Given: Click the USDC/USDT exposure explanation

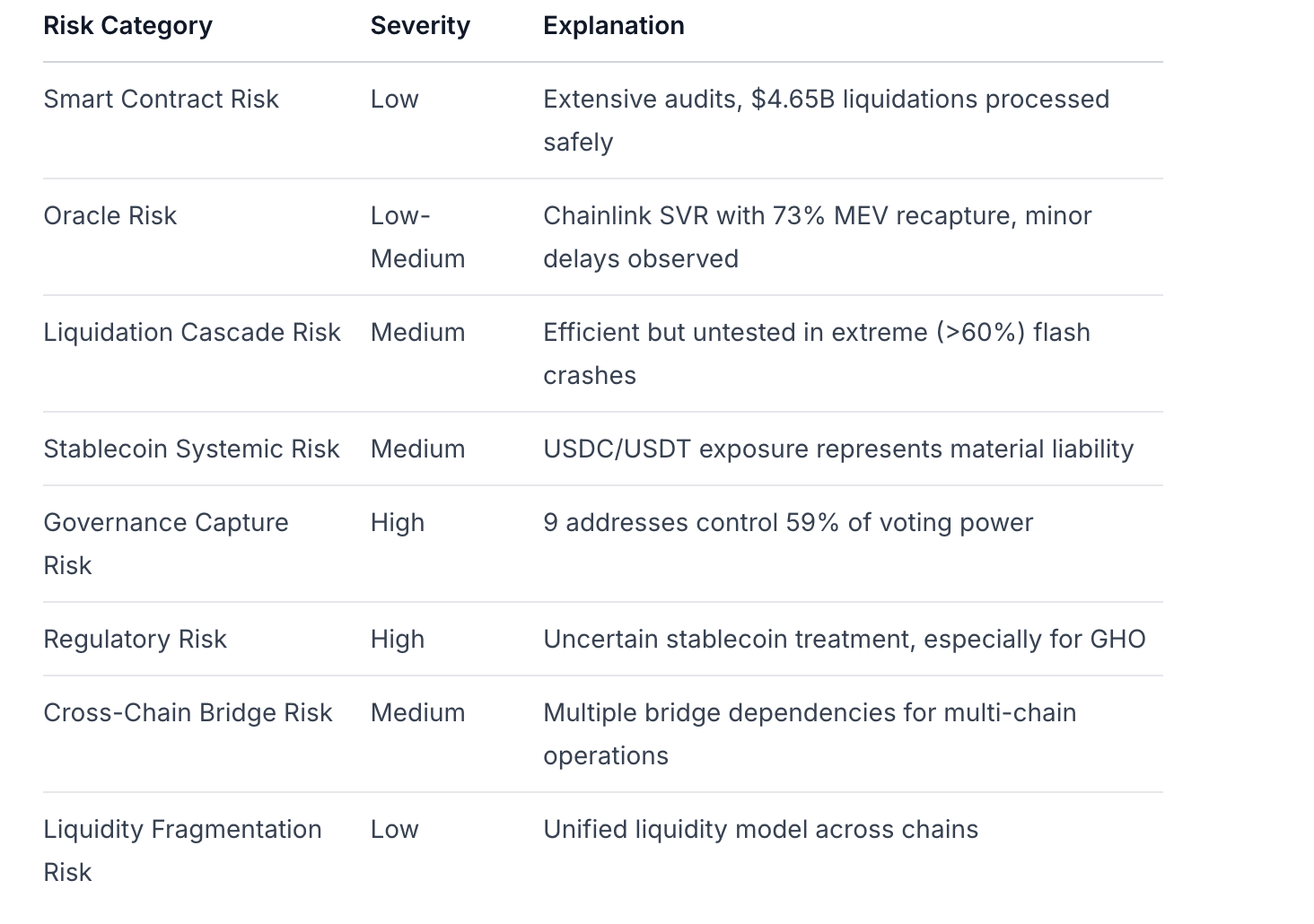Looking at the screenshot, I should (x=837, y=449).
